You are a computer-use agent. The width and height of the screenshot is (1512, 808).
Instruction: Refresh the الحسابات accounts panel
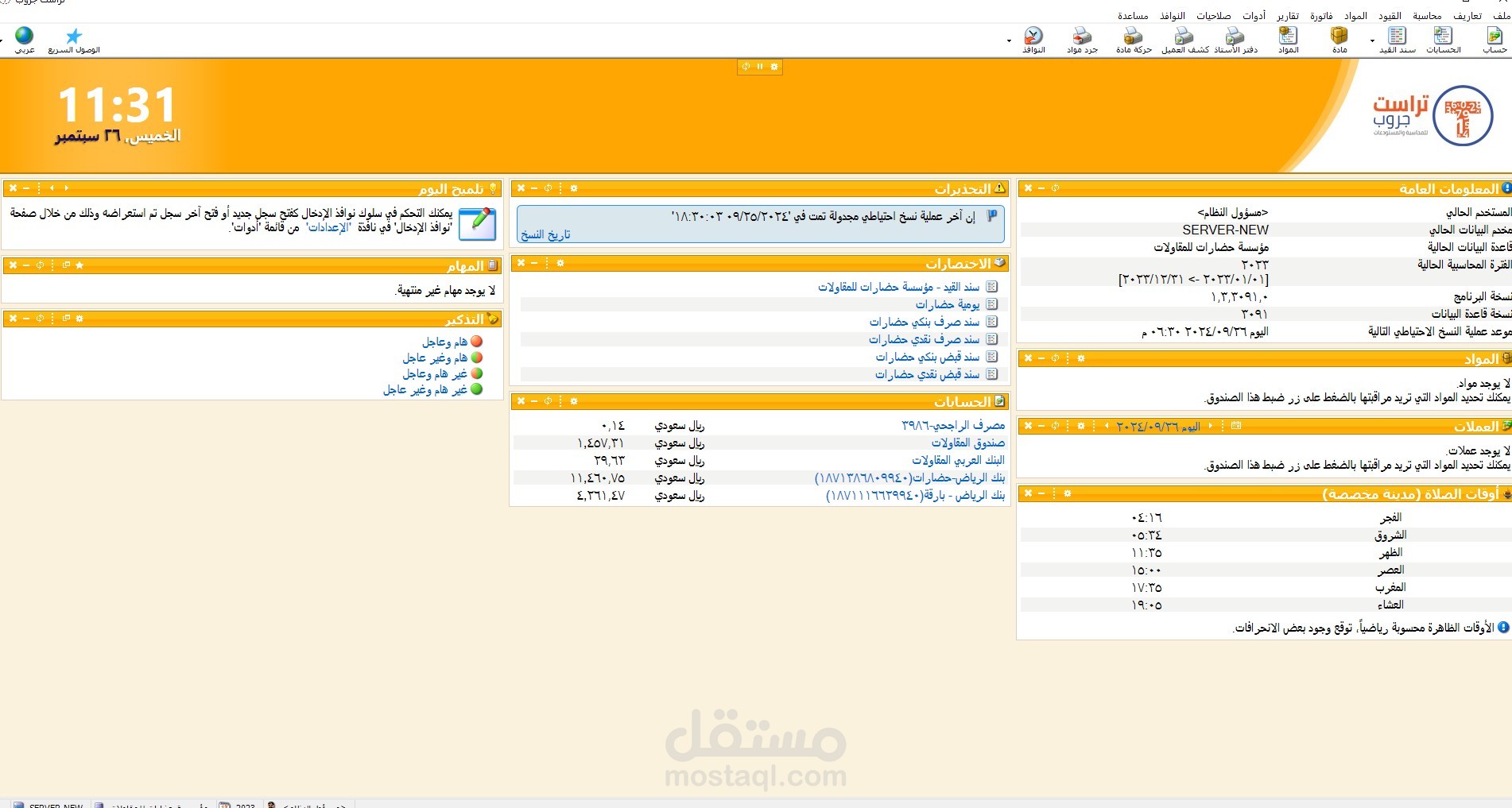[548, 401]
